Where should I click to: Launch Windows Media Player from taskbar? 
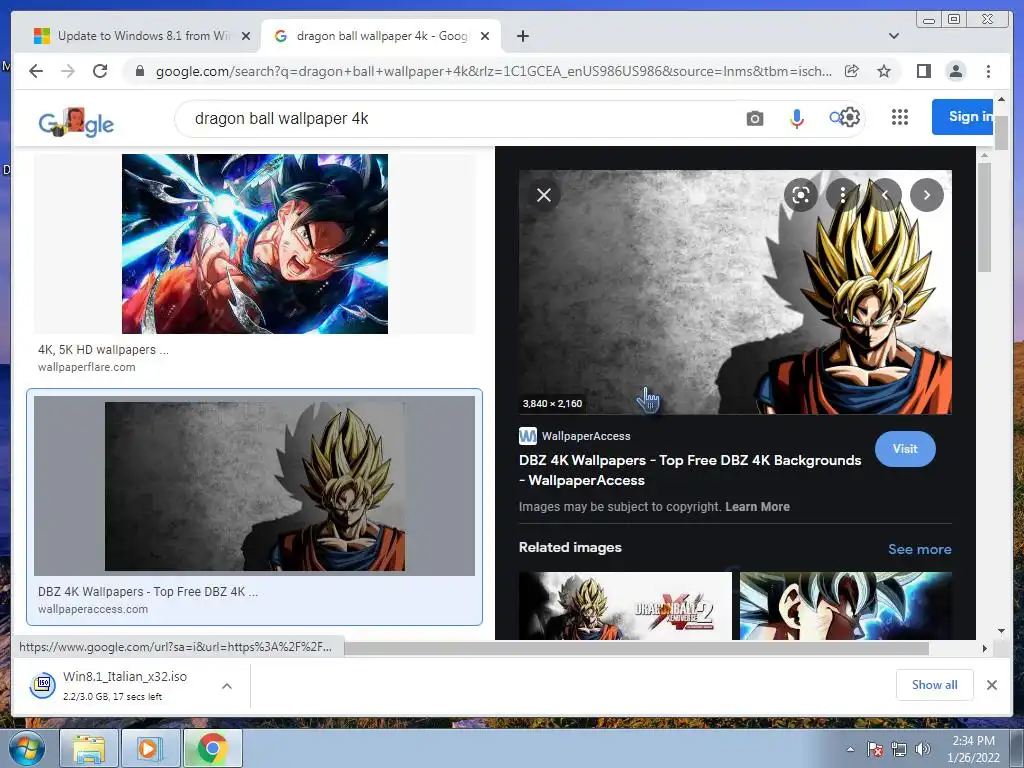pos(150,748)
